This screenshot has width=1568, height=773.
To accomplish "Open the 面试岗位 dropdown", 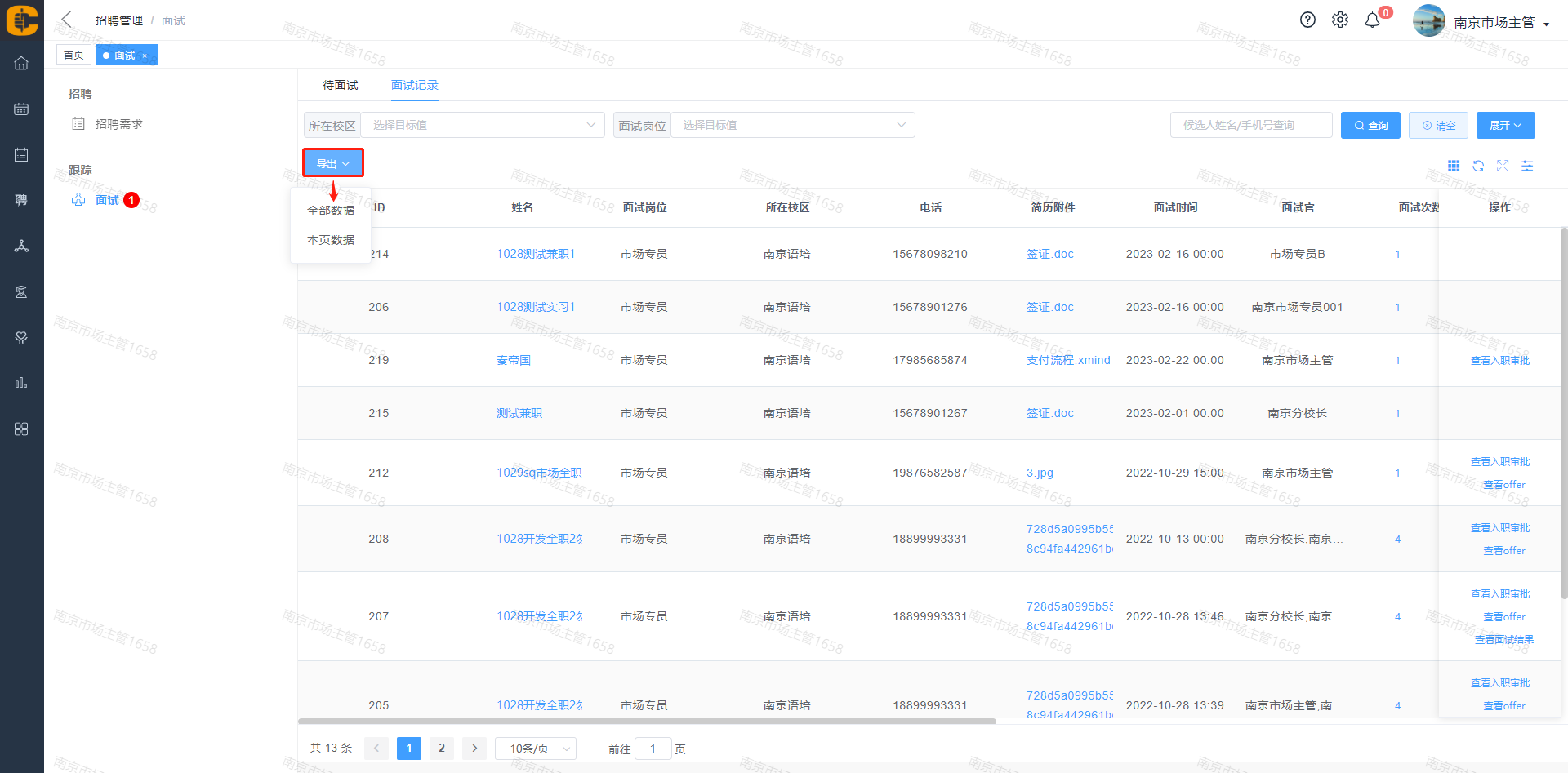I will pyautogui.click(x=792, y=125).
